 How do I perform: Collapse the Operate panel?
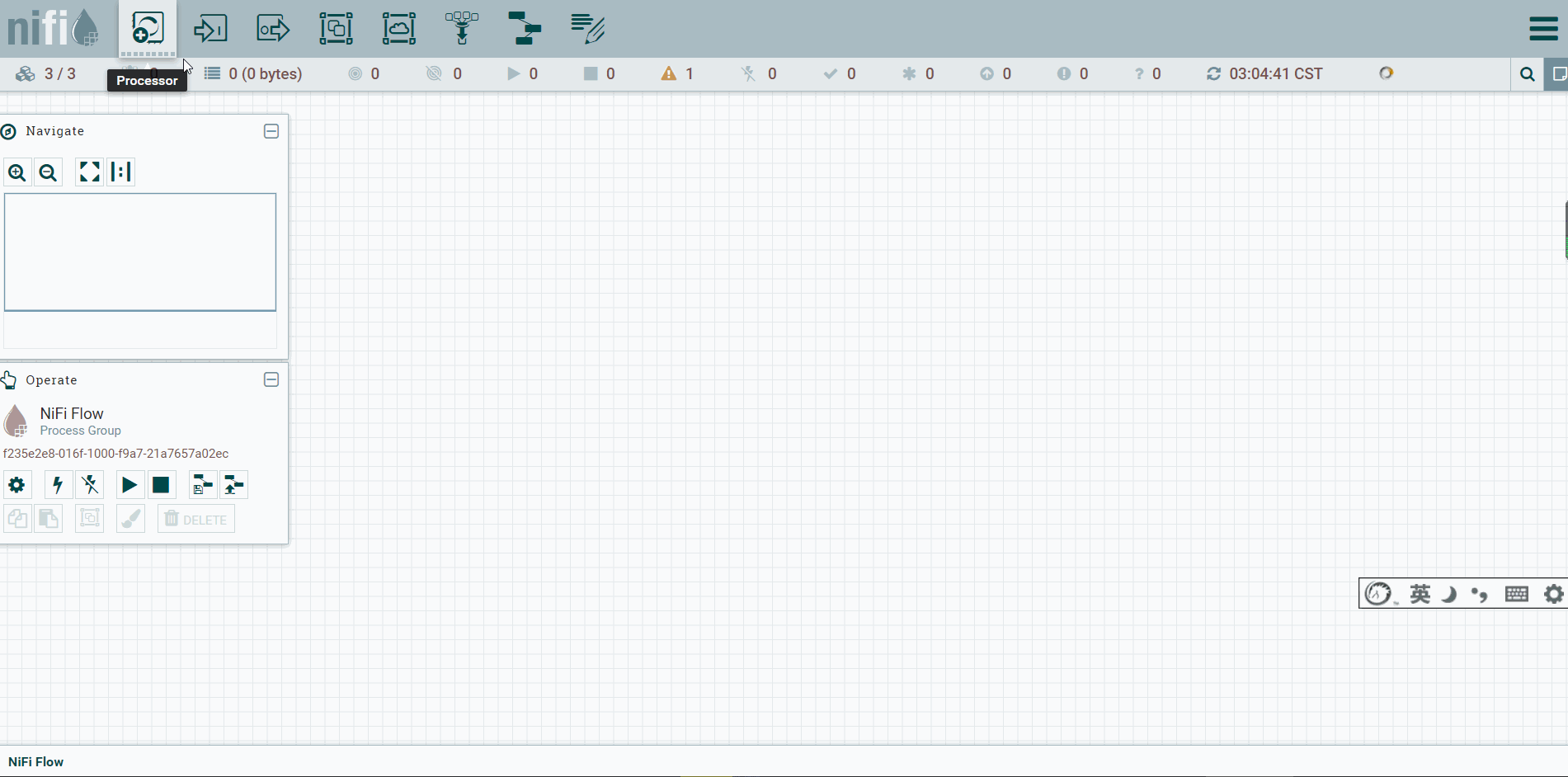click(271, 379)
